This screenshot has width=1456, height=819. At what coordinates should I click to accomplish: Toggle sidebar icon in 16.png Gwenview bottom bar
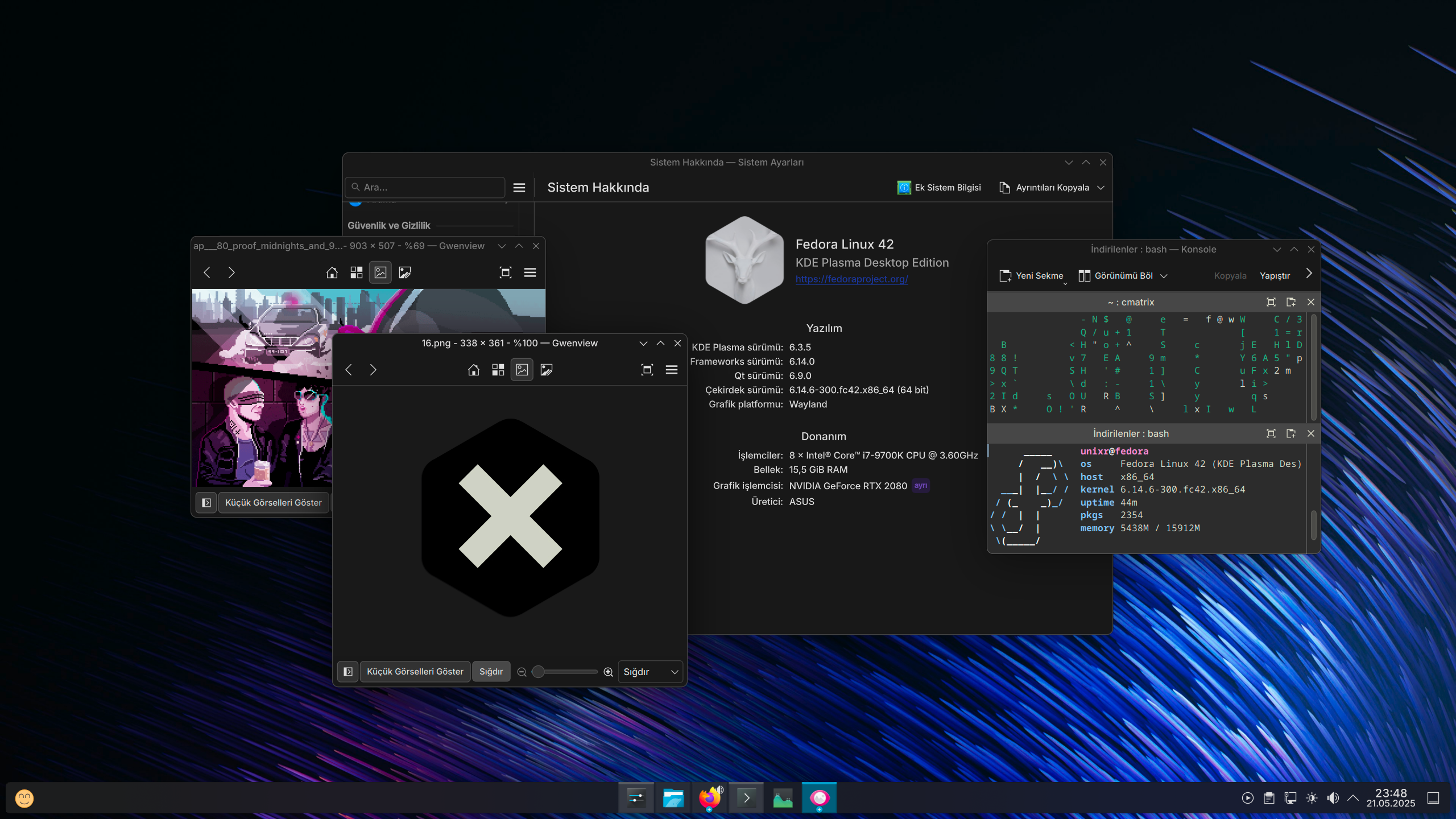[348, 672]
